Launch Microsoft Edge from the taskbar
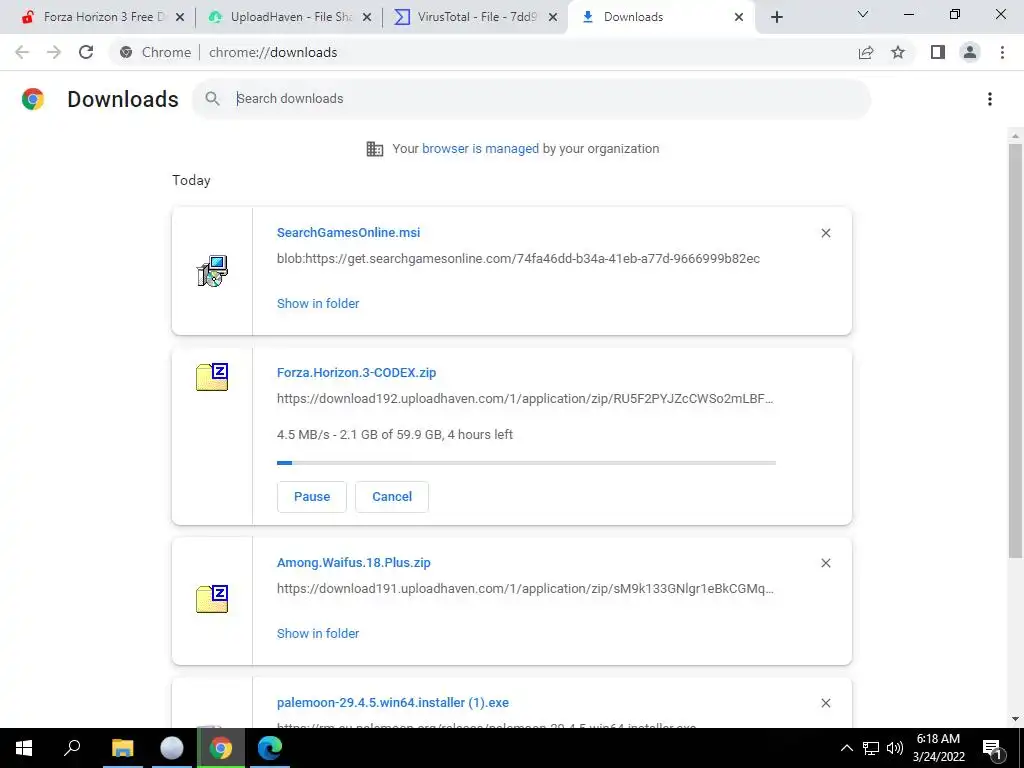 coord(269,748)
